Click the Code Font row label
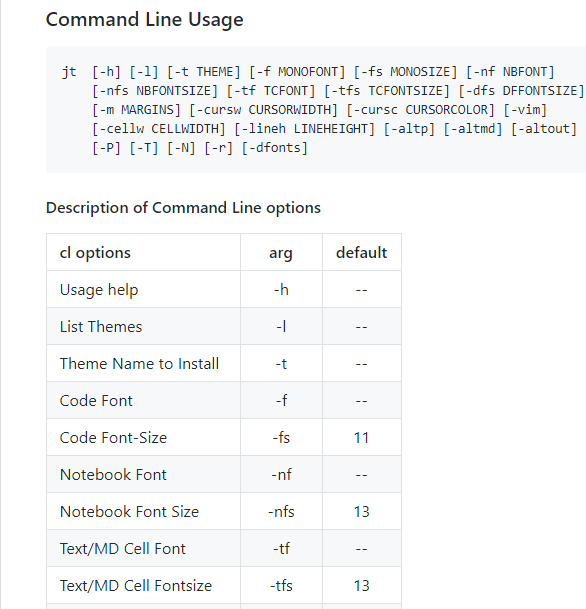Viewport: 586px width, 609px height. [x=96, y=400]
